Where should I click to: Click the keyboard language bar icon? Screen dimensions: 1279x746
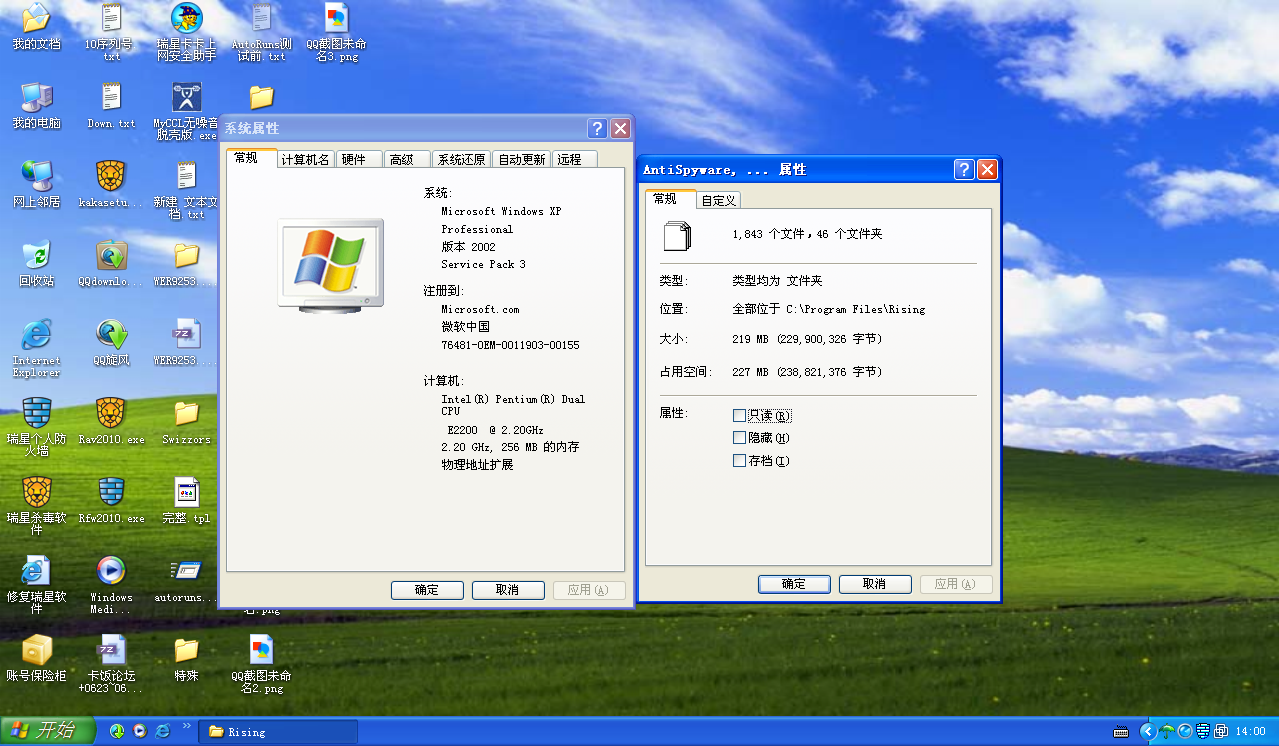(1121, 732)
